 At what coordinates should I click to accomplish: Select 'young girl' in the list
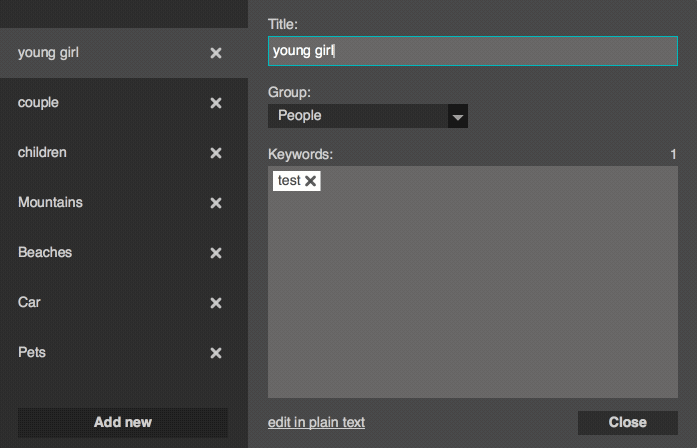[124, 53]
